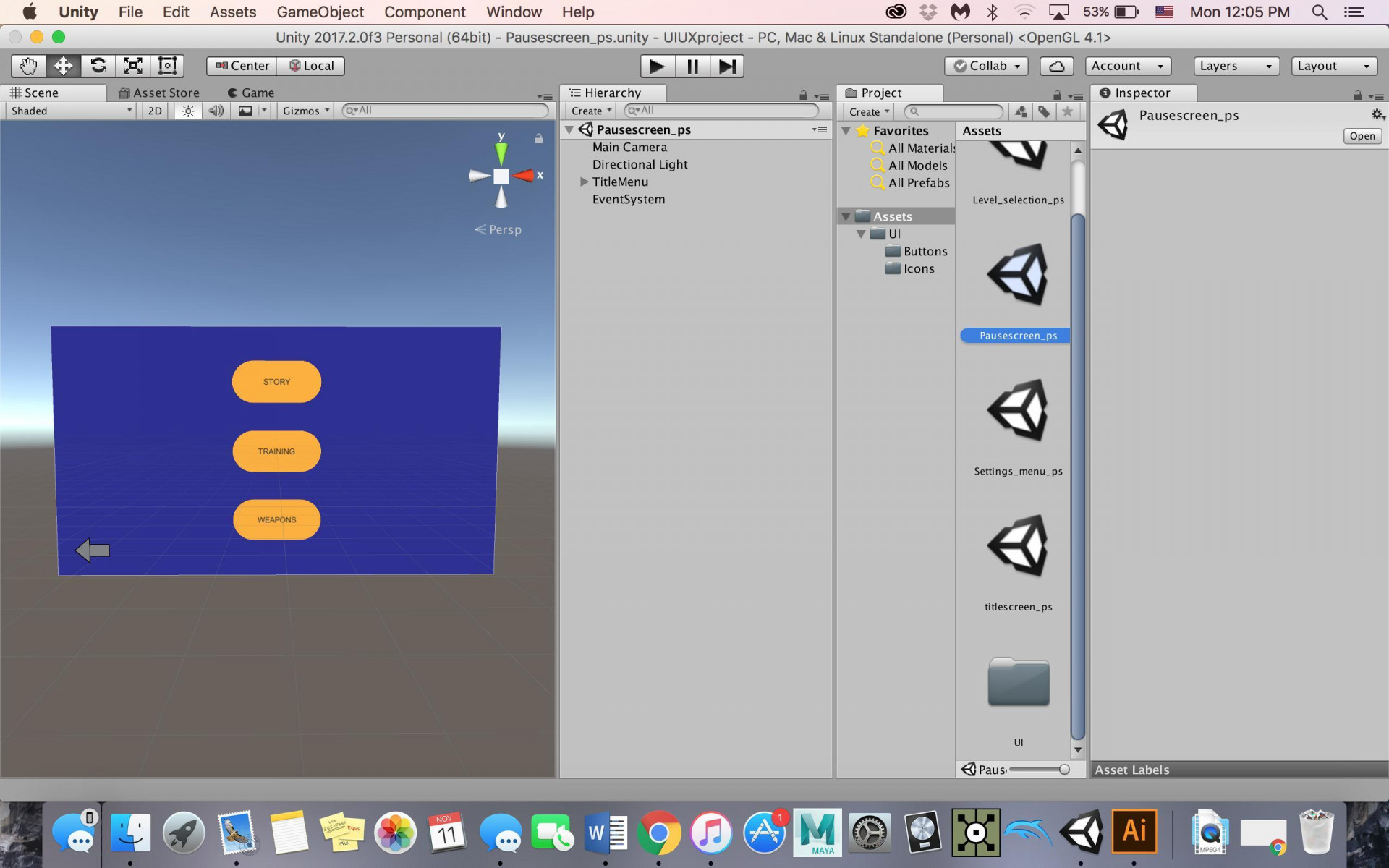Select the titlescreen_ps scene asset
1389x868 pixels.
point(1018,563)
